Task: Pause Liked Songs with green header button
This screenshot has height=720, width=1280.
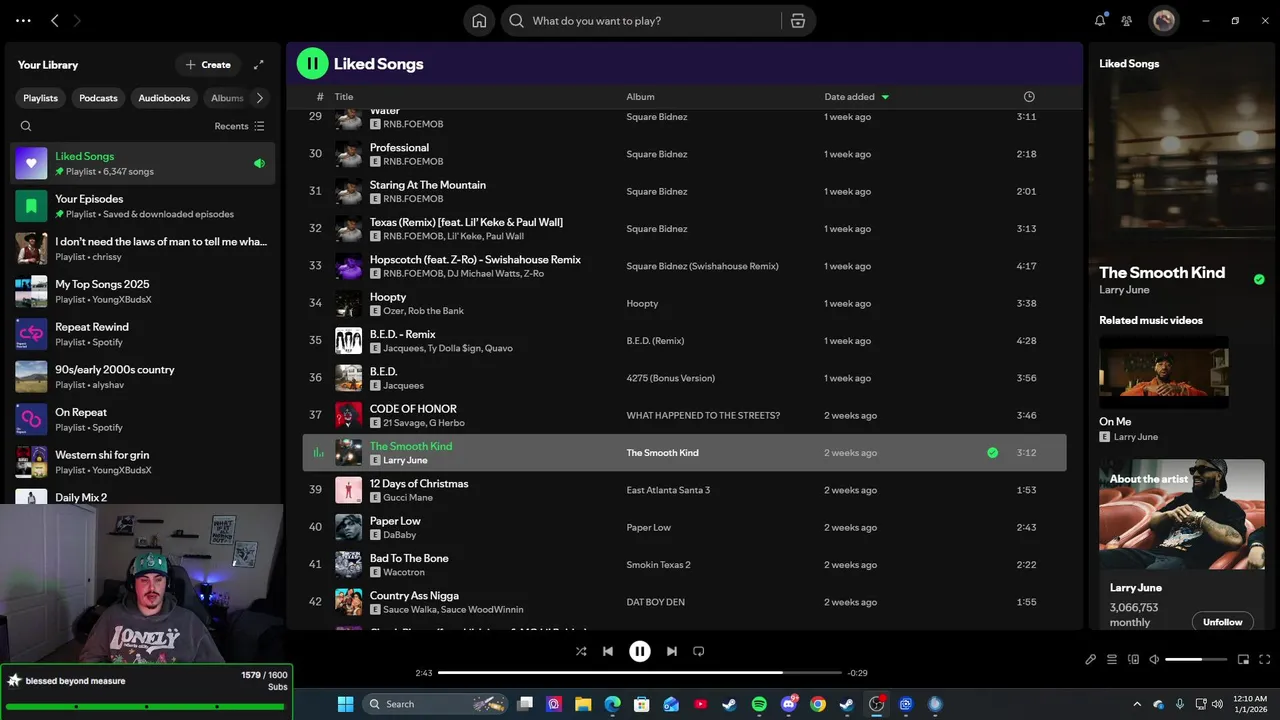Action: point(312,63)
